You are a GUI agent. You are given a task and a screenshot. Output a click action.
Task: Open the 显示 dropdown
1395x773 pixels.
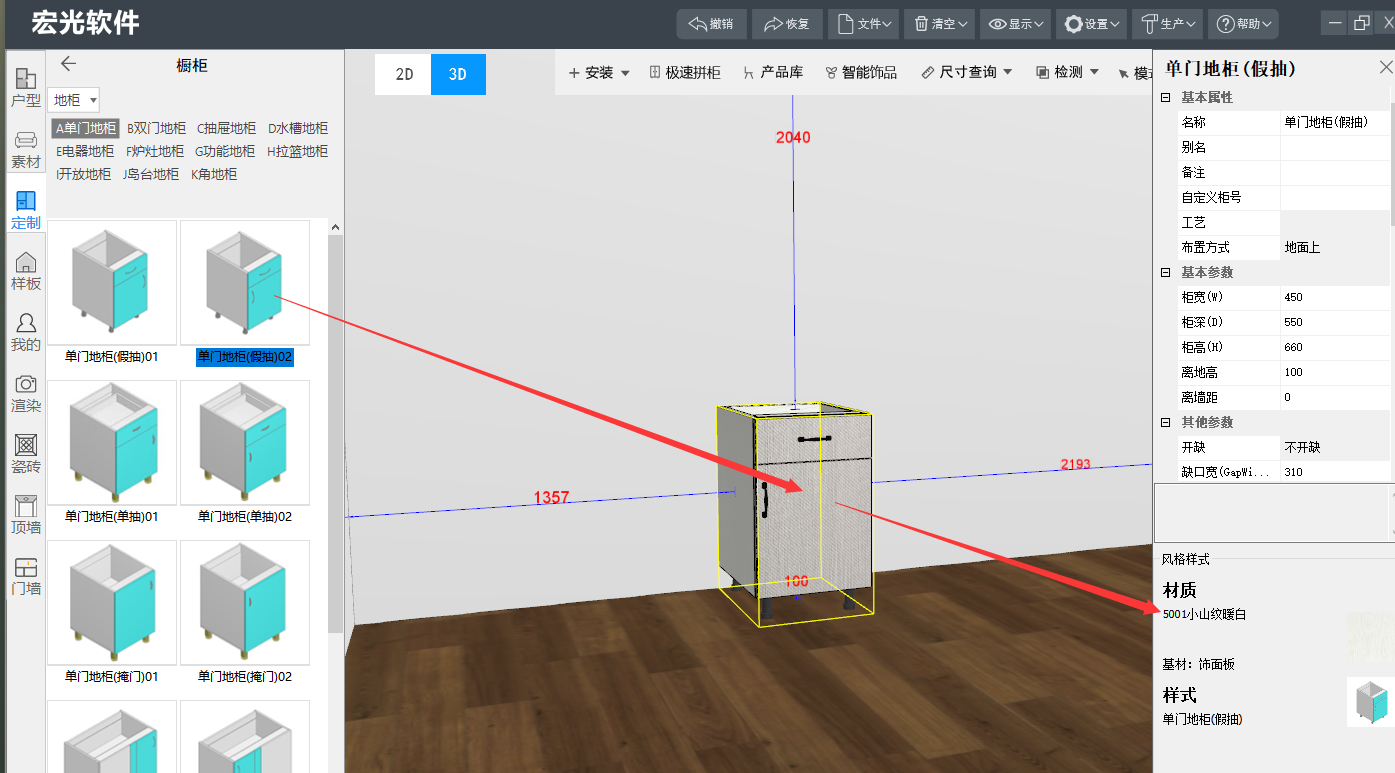(x=1014, y=24)
